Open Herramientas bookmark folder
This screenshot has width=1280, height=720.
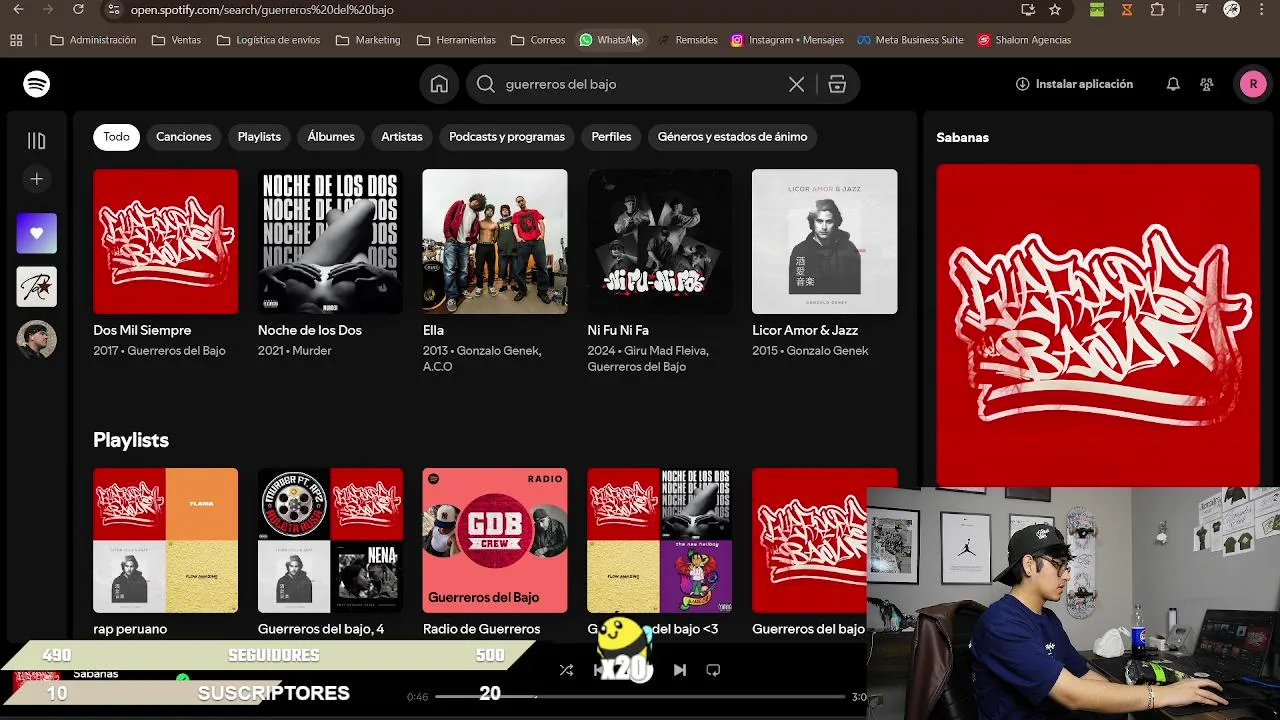tap(456, 40)
